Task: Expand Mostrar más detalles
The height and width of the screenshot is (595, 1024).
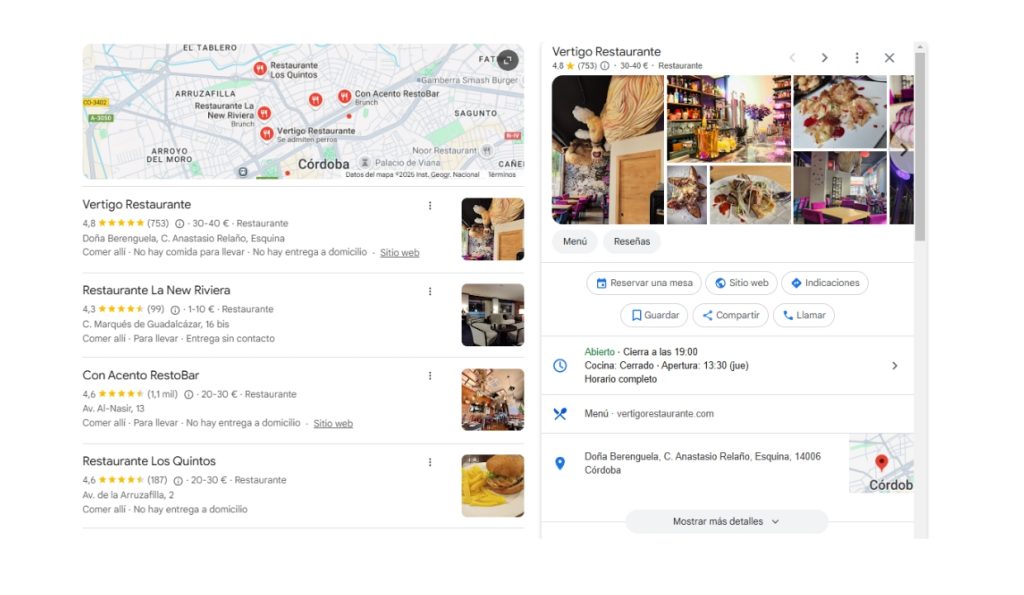Action: click(726, 522)
